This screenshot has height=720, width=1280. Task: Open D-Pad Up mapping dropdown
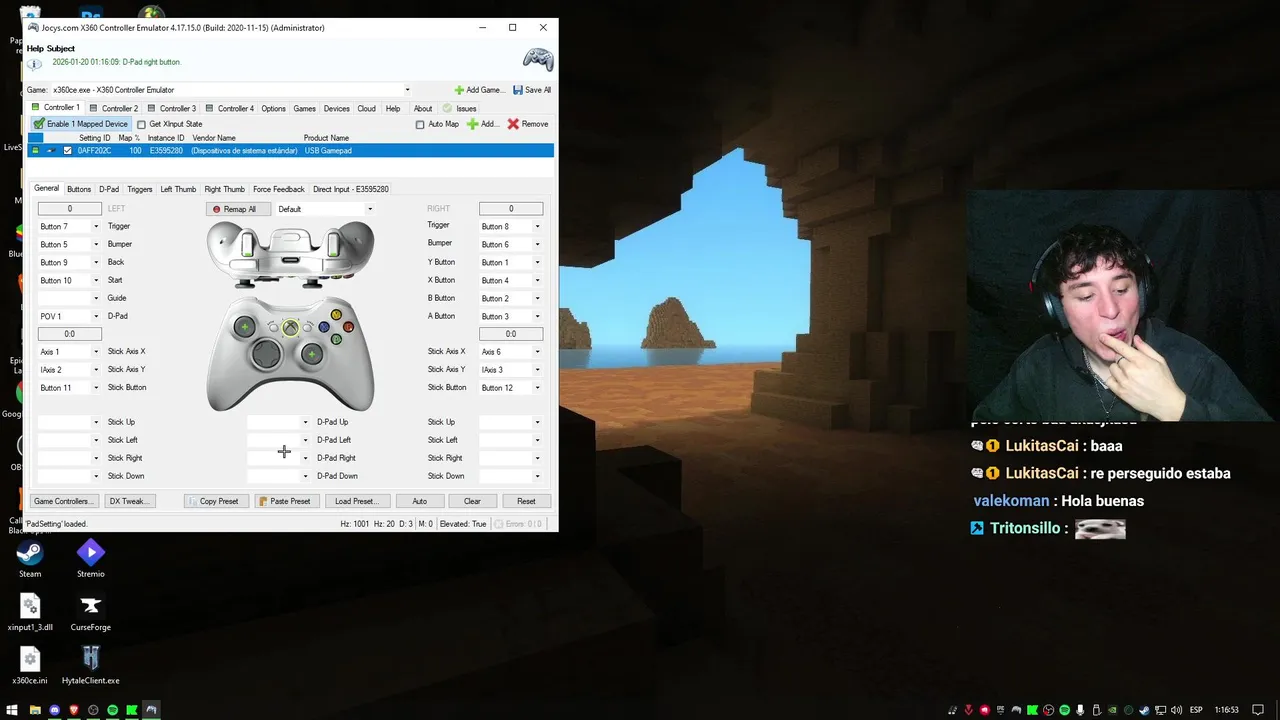tap(279, 422)
